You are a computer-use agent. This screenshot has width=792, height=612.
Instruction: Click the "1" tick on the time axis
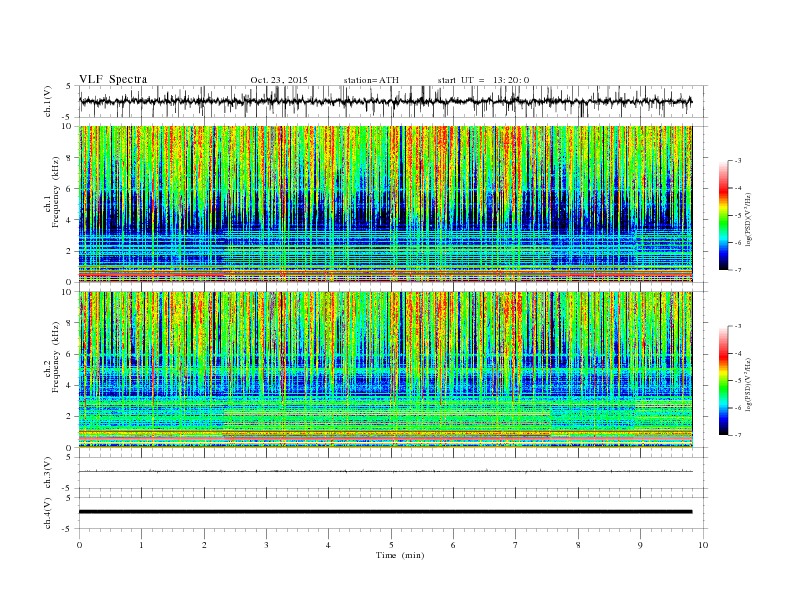pyautogui.click(x=141, y=545)
